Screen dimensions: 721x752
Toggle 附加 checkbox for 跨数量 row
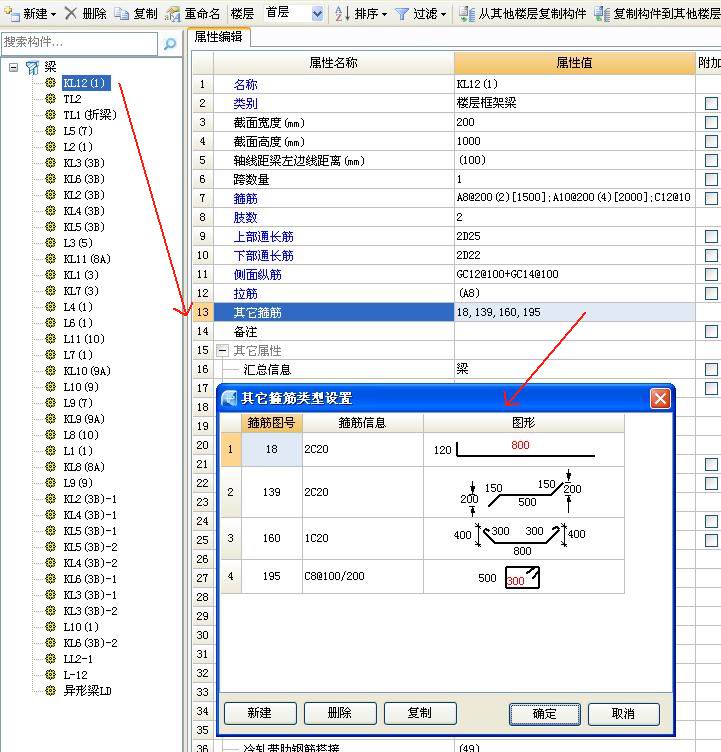coord(711,179)
